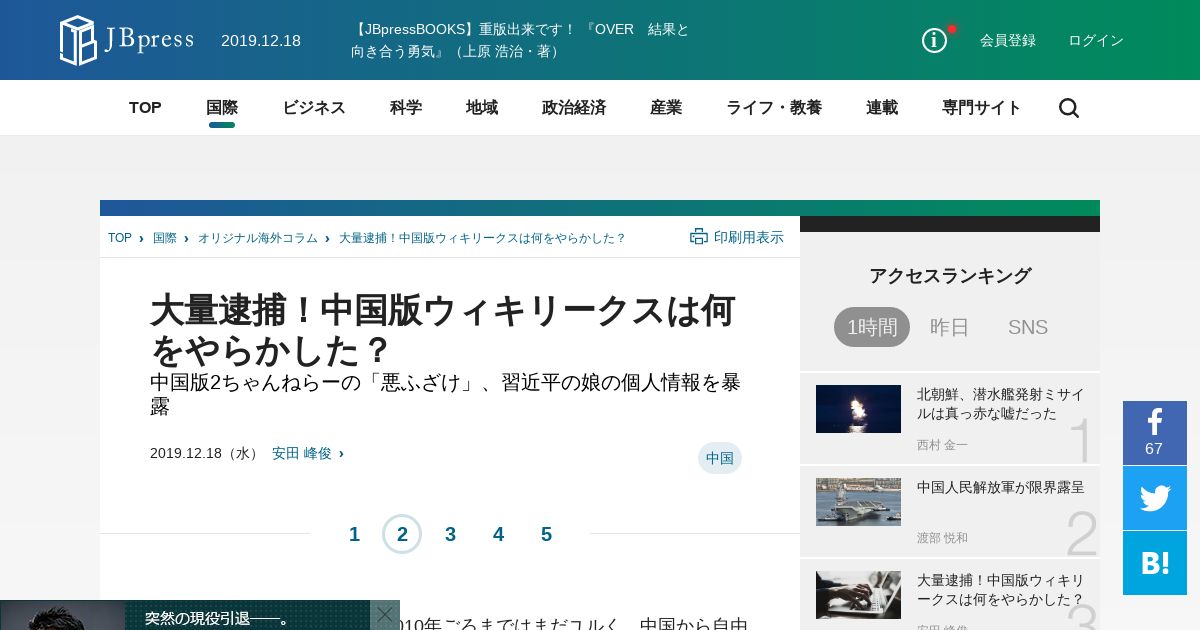Viewport: 1200px width, 630px height.
Task: Select 国際 navigation item
Action: (x=222, y=108)
